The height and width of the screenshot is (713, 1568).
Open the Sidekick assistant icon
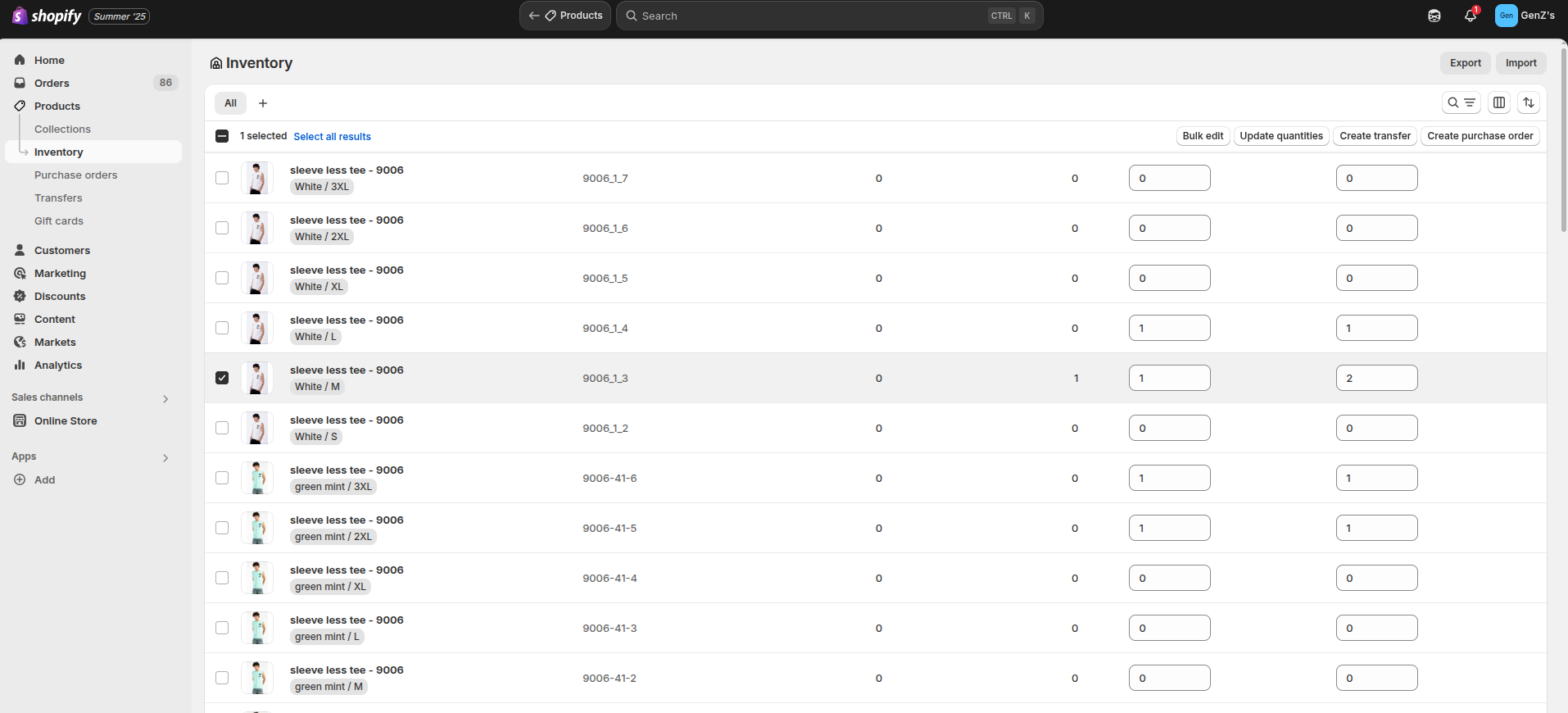[1434, 16]
